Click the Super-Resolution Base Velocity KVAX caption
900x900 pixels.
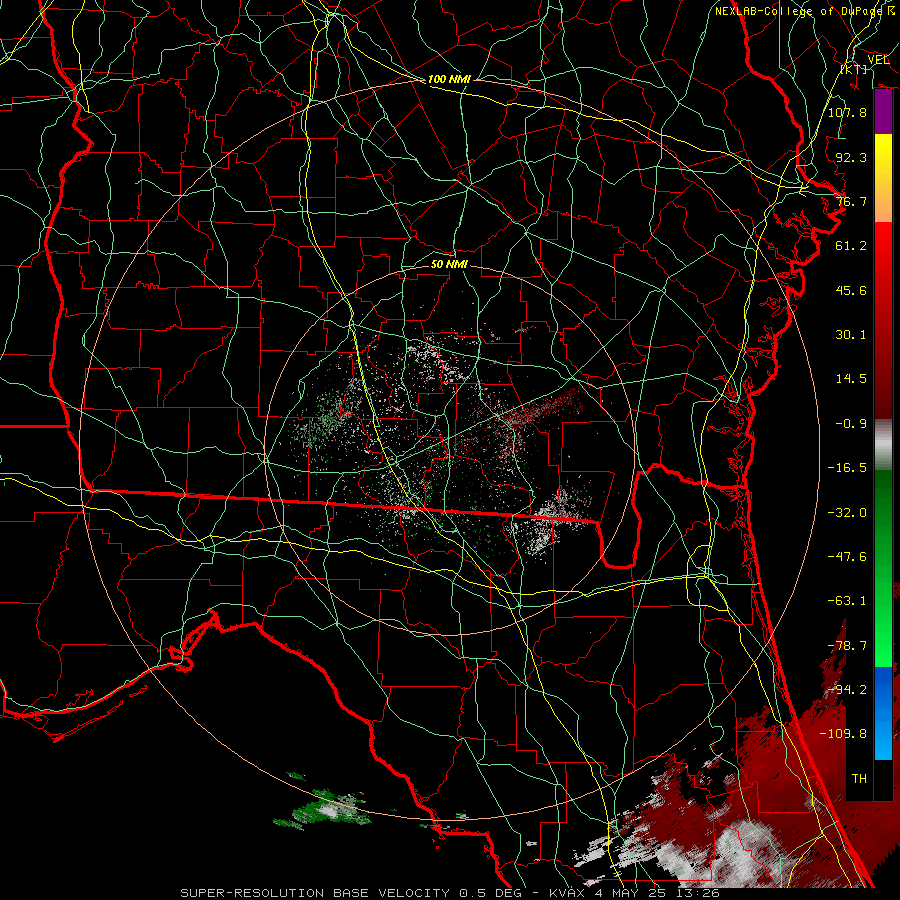pos(450,893)
